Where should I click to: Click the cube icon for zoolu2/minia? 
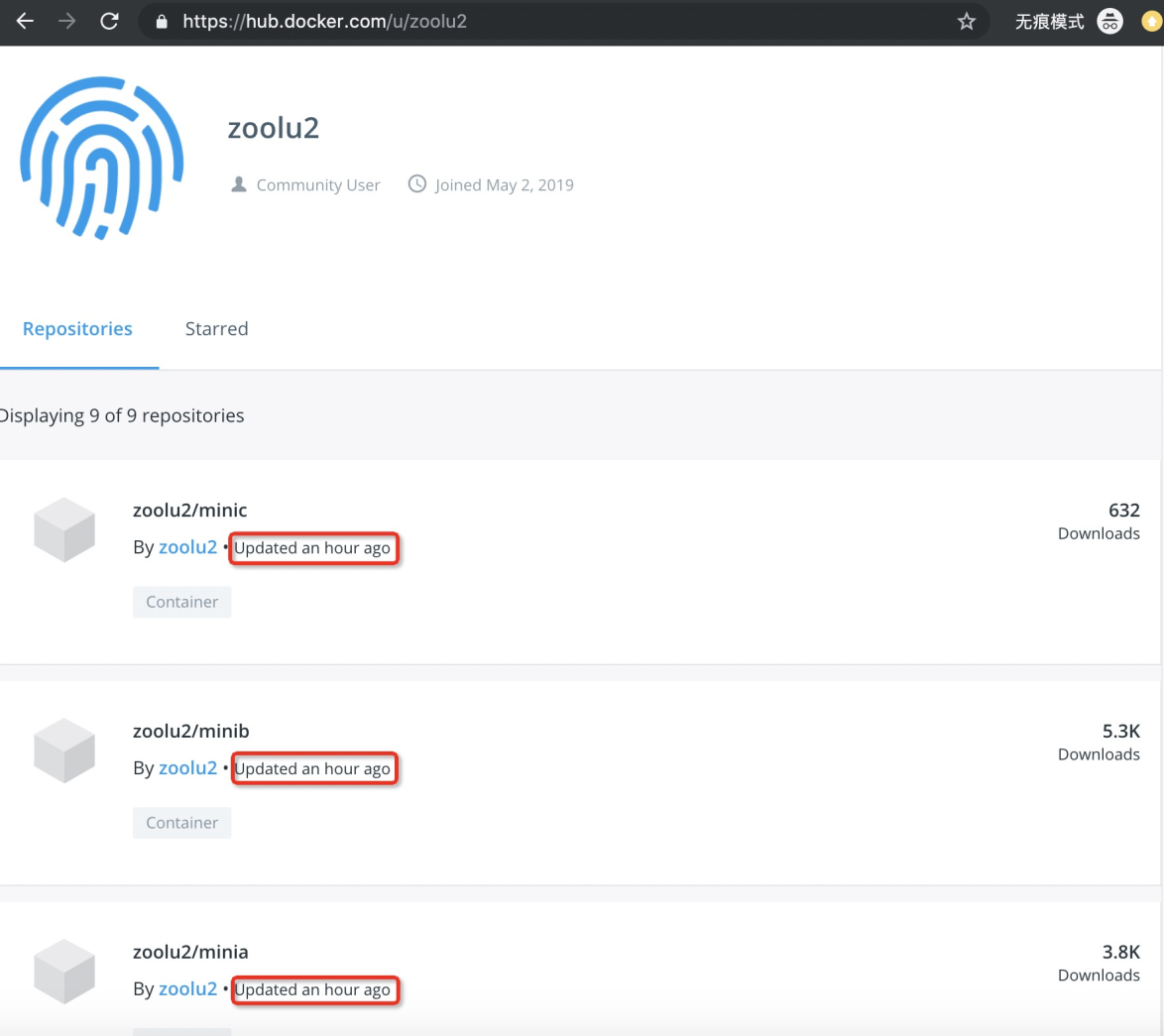point(64,972)
